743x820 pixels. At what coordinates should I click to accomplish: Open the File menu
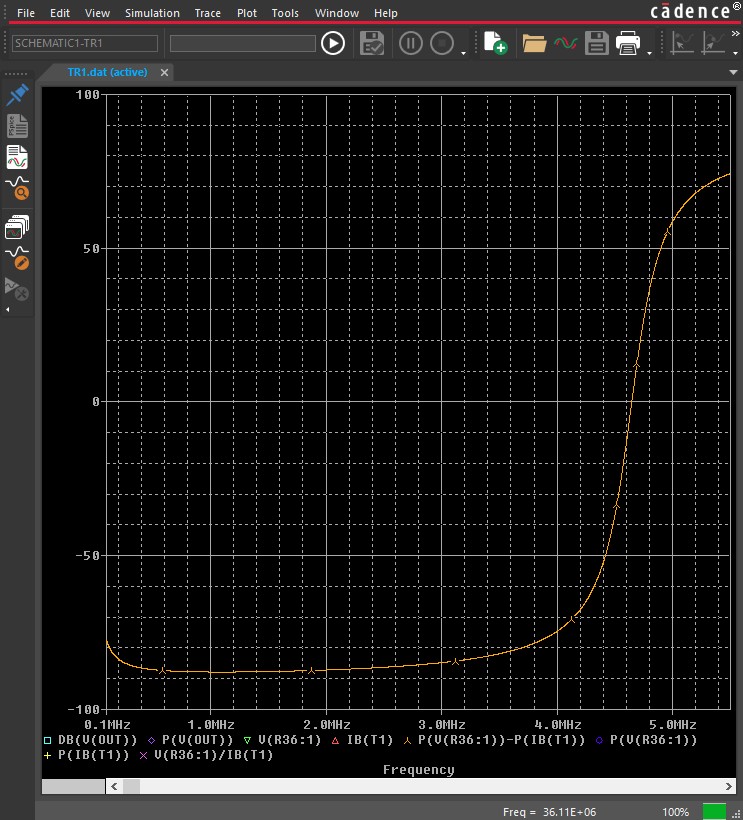pos(26,13)
